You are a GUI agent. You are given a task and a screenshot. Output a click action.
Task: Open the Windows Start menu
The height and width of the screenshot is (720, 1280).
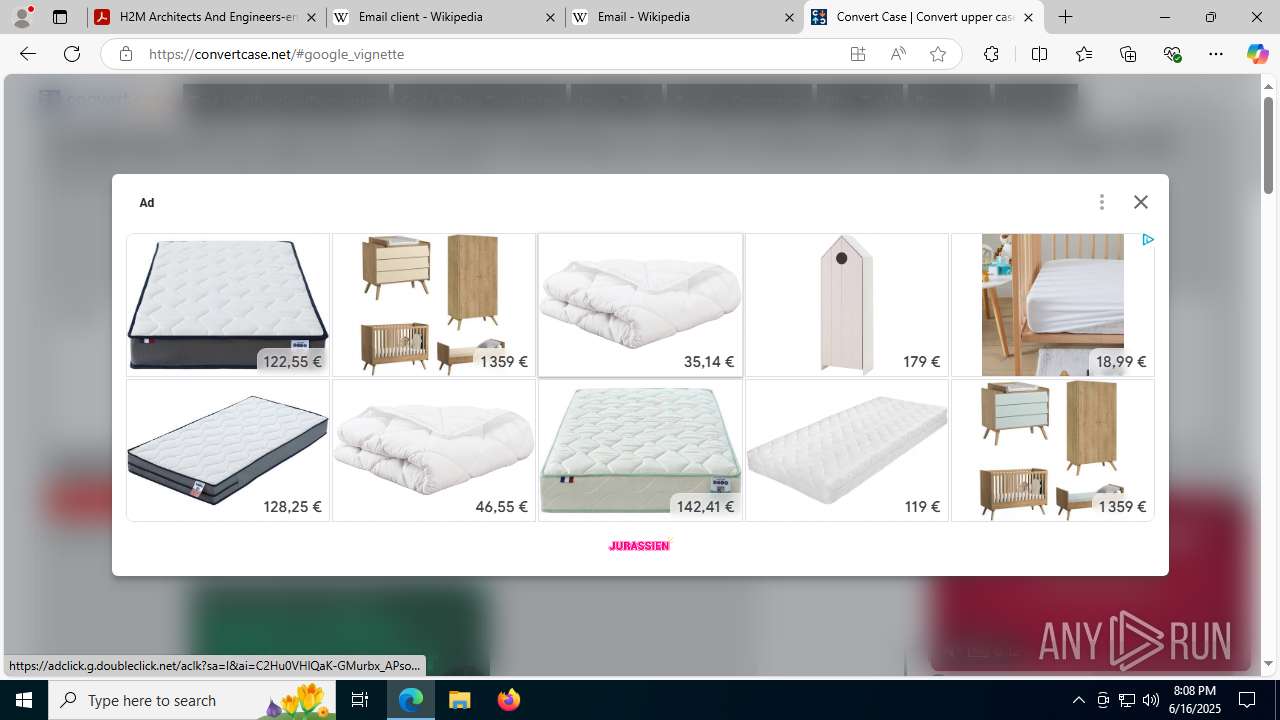click(x=24, y=700)
